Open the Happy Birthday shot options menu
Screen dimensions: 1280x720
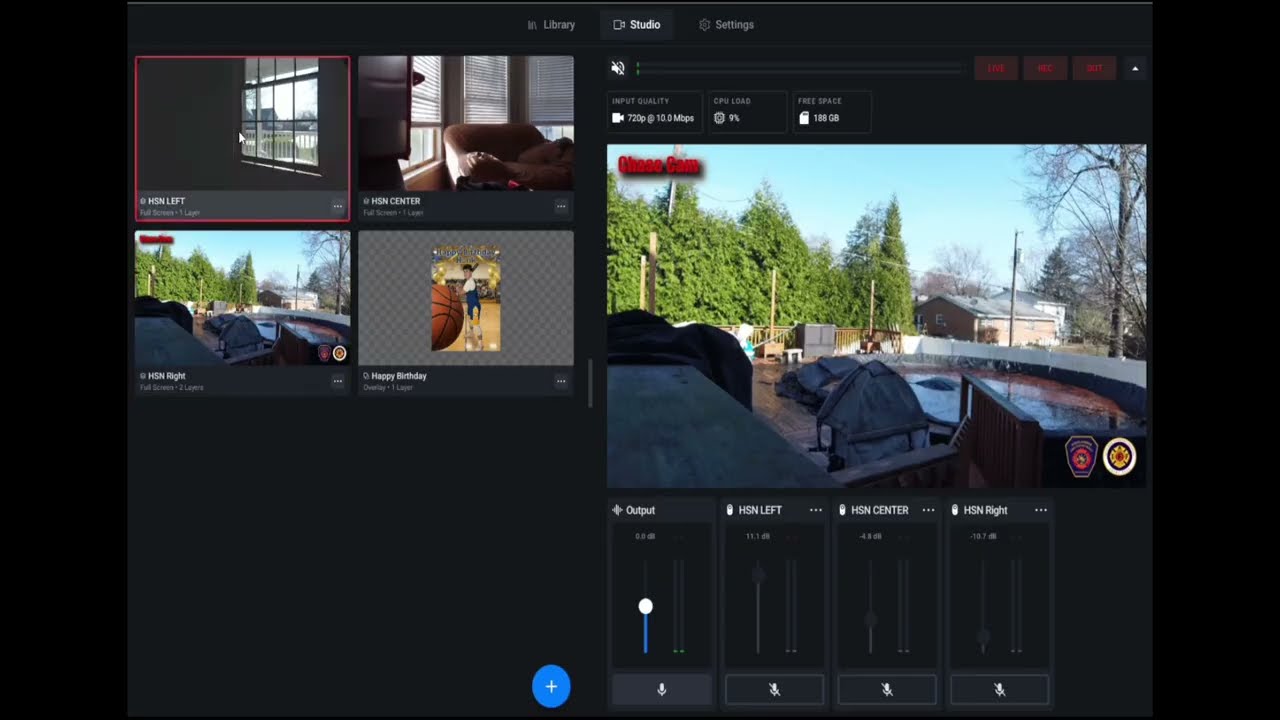pos(561,381)
